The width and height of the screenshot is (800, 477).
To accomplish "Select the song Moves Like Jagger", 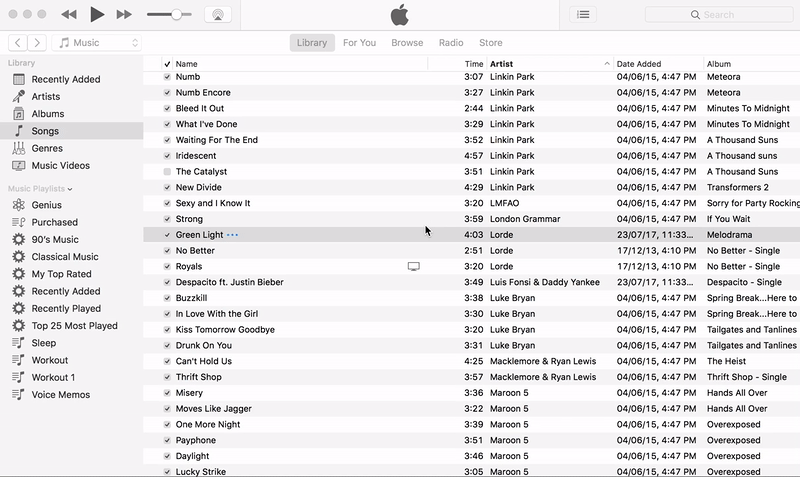I will [214, 409].
